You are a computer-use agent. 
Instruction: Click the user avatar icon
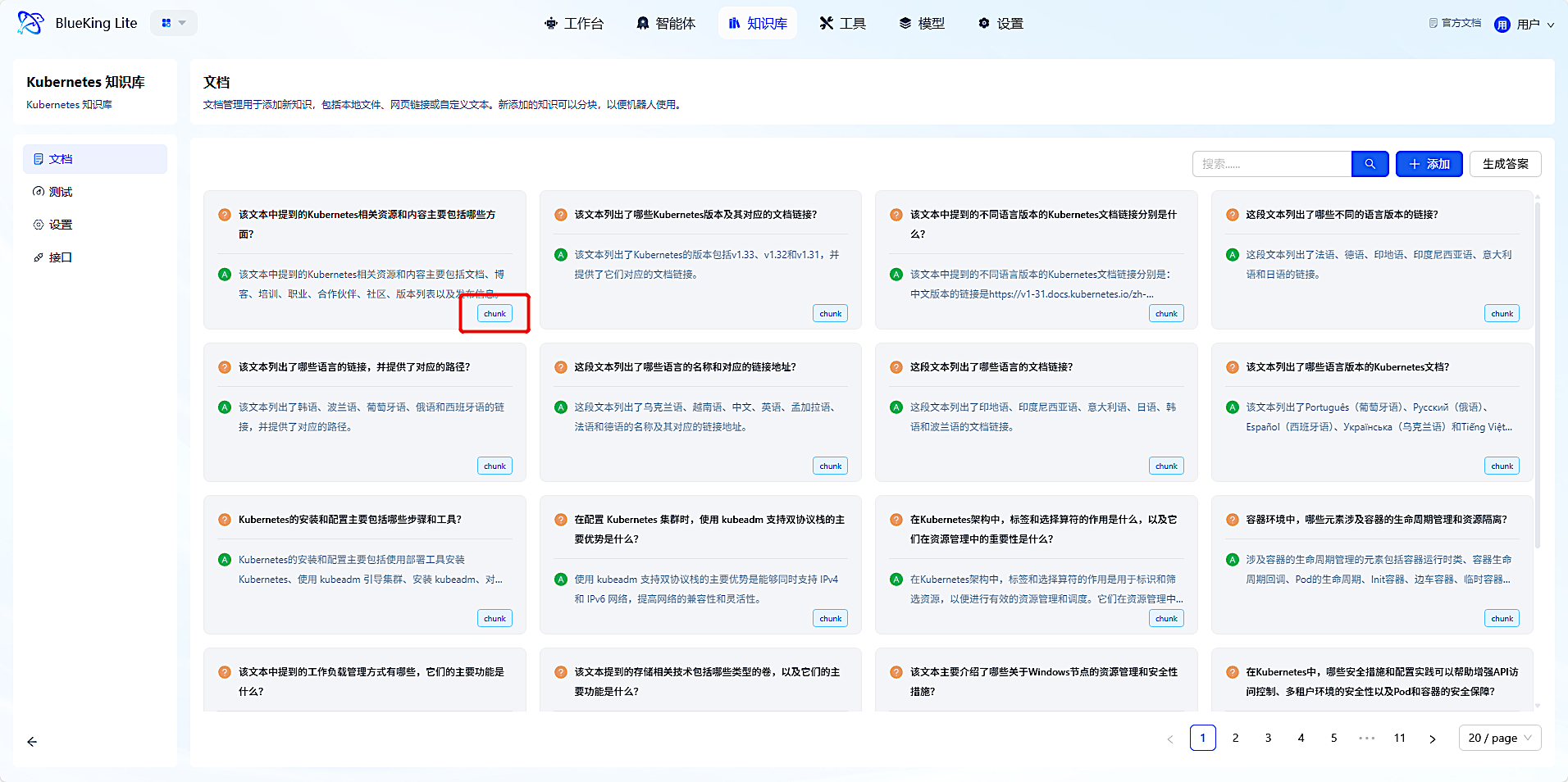pos(1502,25)
